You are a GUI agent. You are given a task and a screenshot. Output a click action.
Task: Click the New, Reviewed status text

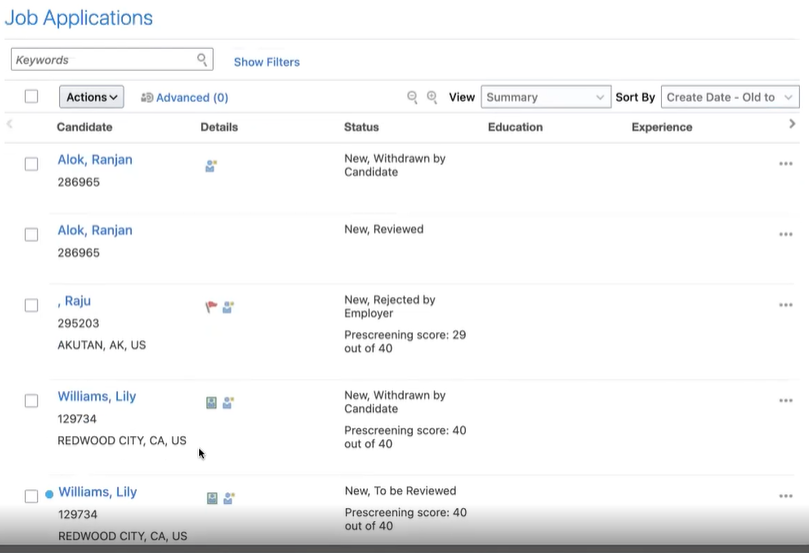384,229
